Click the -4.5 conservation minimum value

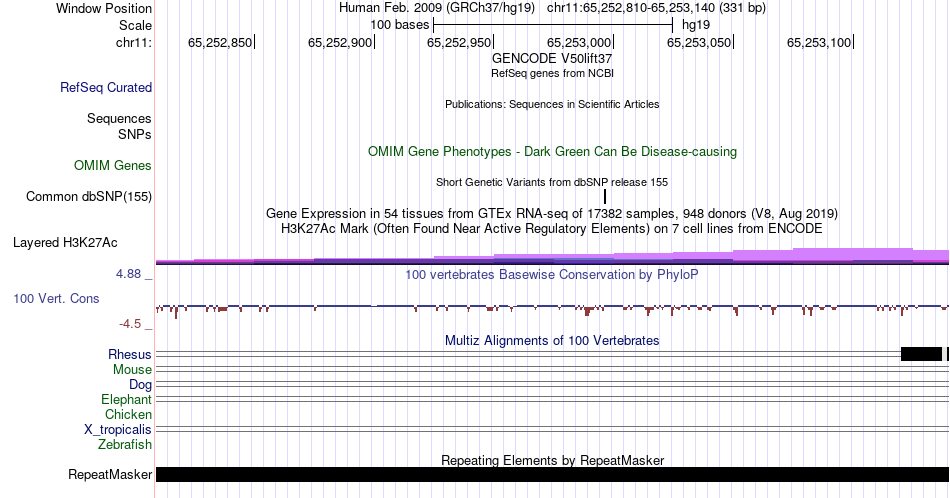click(x=130, y=324)
